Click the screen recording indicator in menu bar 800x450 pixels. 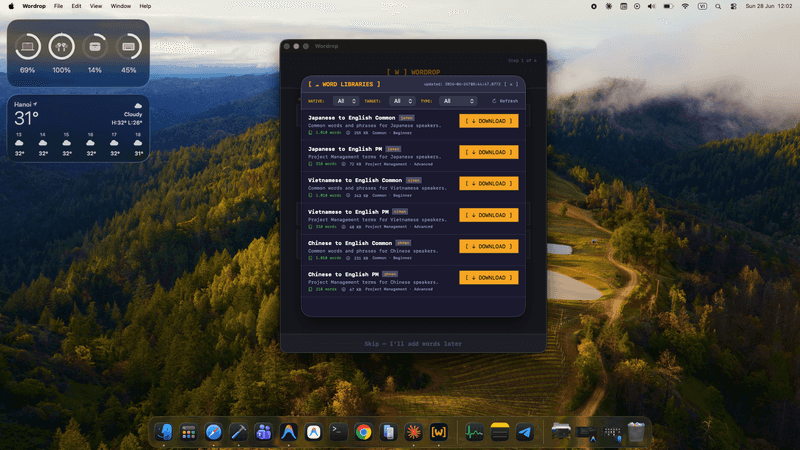click(x=593, y=6)
